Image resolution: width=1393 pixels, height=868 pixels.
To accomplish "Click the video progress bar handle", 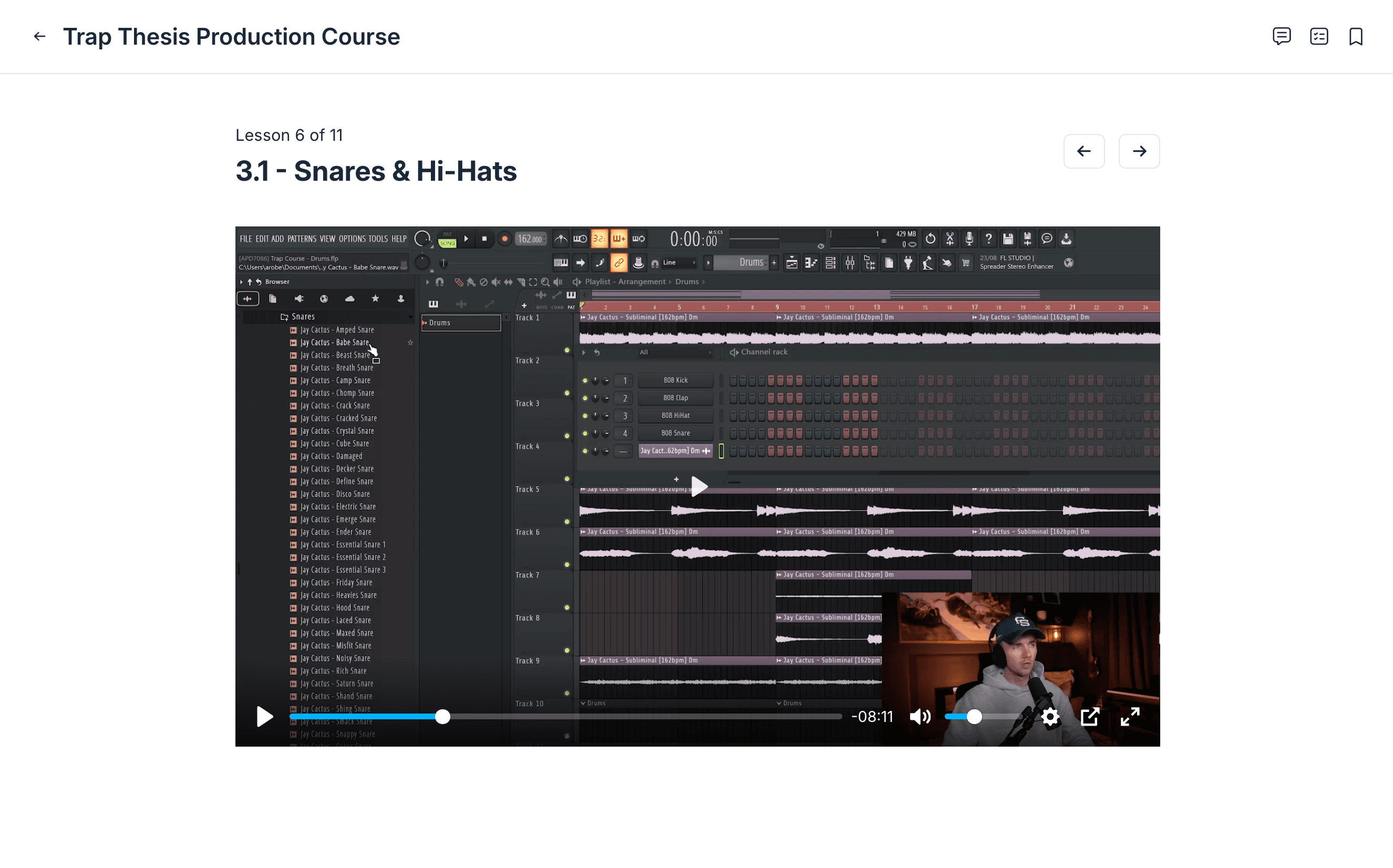I will [x=442, y=717].
